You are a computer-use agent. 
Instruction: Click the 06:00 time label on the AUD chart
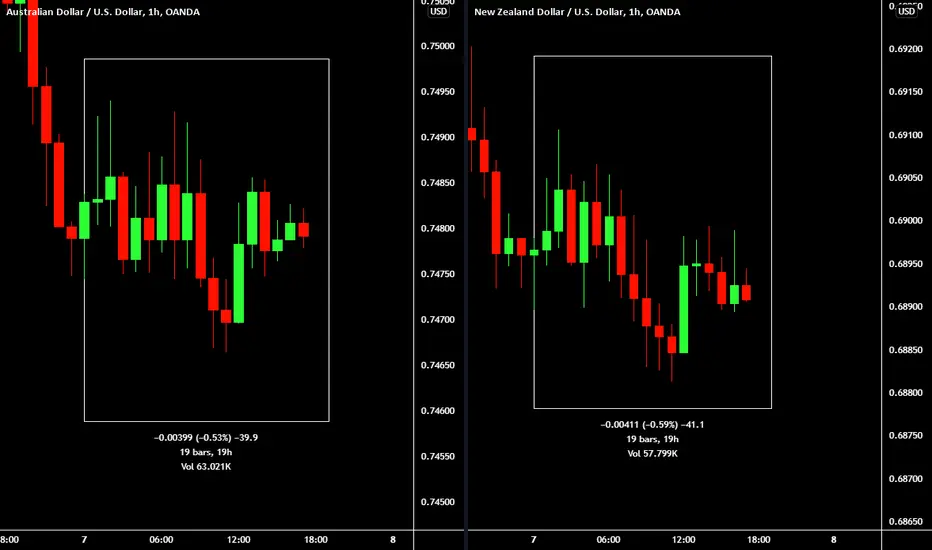pos(161,540)
